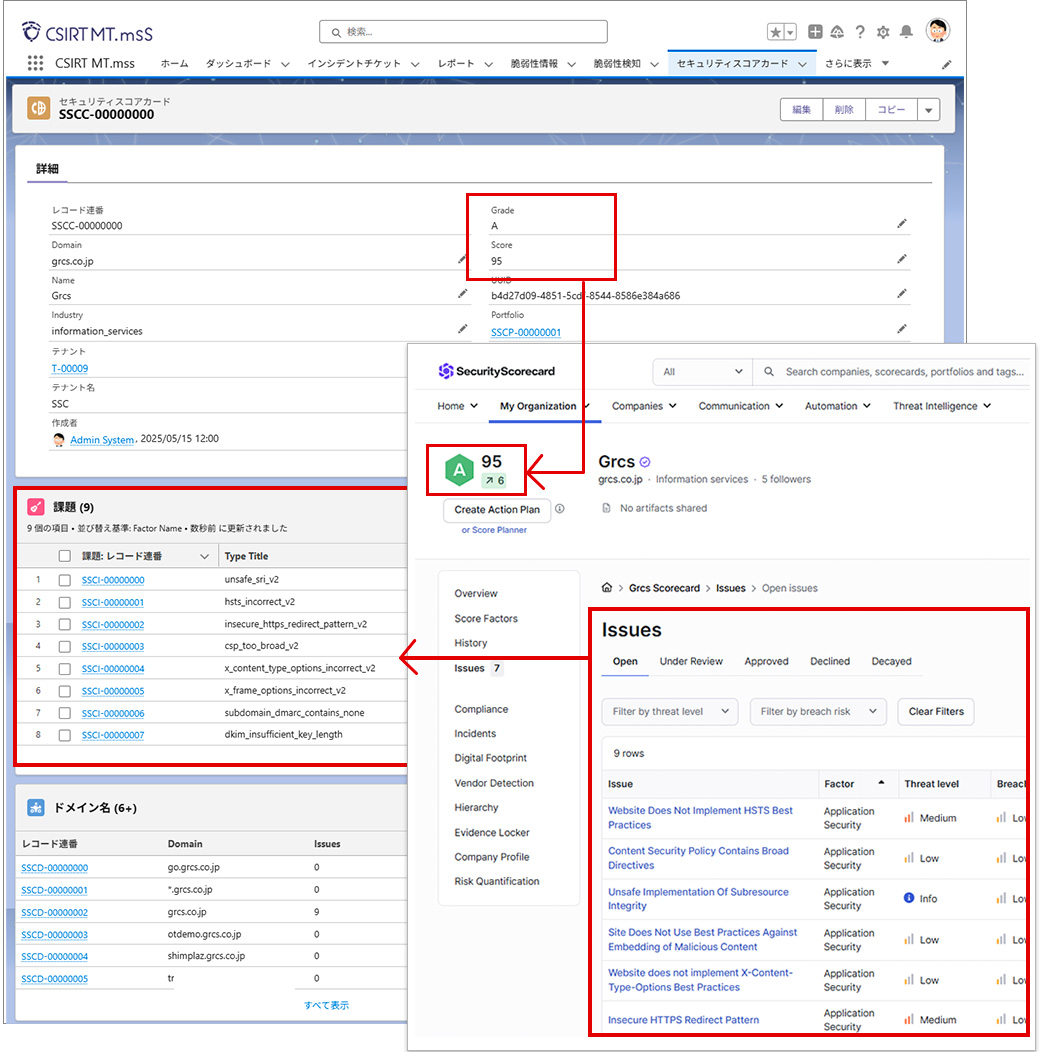Click the info icon beside Create Action Plan
1040x1052 pixels.
coord(560,509)
